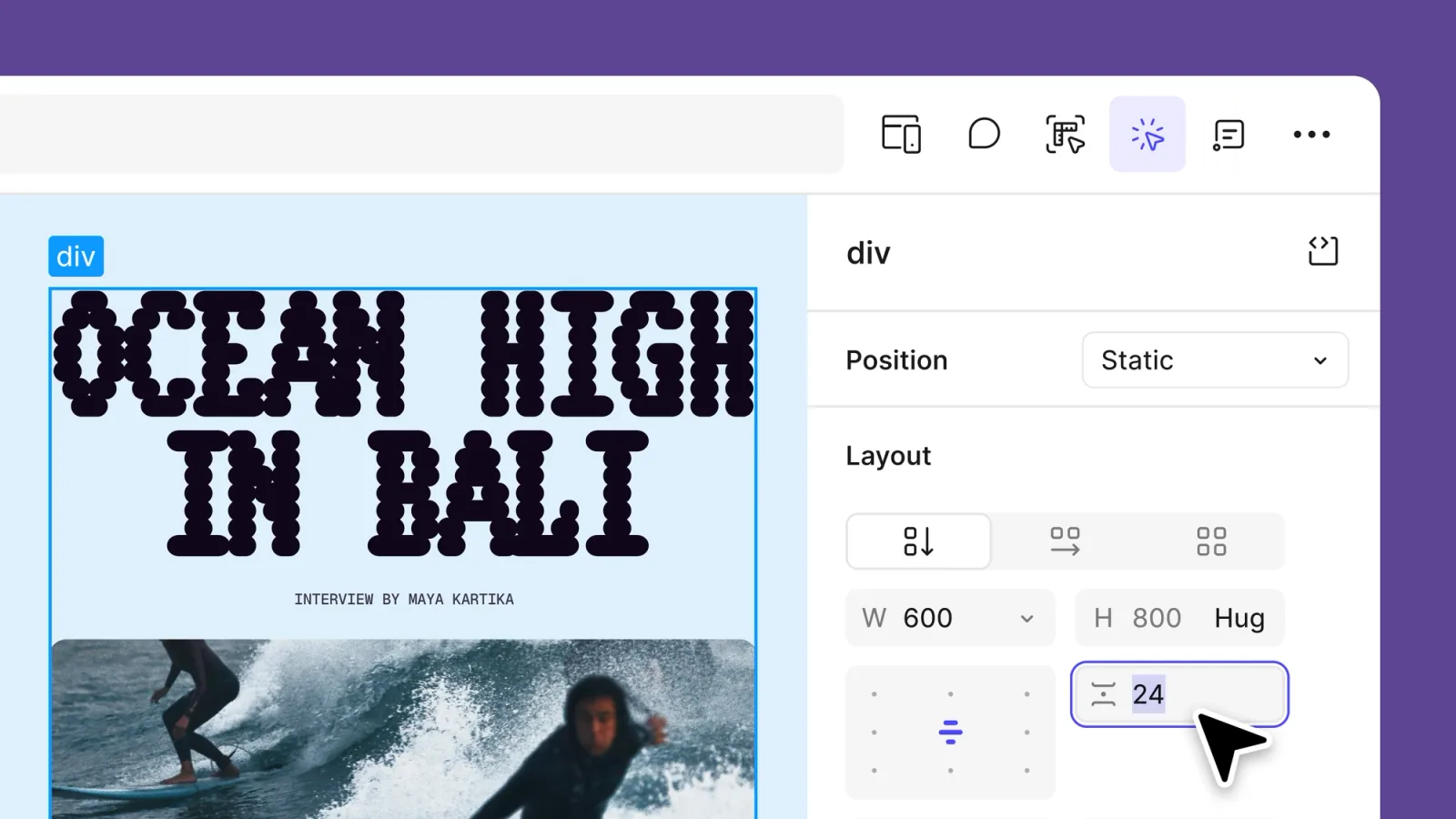Select vertical stack layout direction
This screenshot has width=1456, height=819.
pyautogui.click(x=918, y=541)
